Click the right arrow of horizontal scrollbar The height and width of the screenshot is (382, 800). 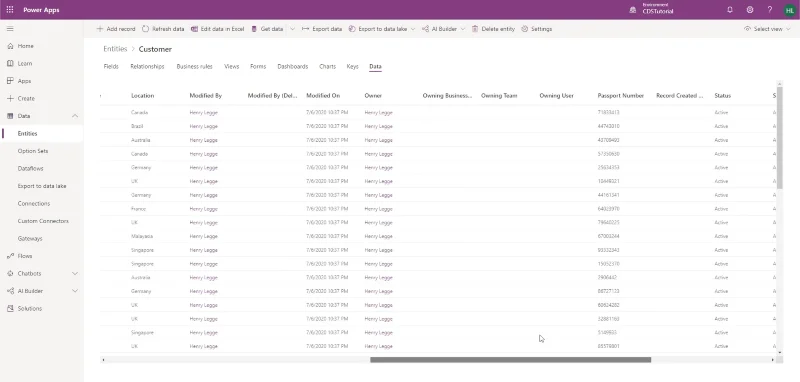click(x=773, y=360)
